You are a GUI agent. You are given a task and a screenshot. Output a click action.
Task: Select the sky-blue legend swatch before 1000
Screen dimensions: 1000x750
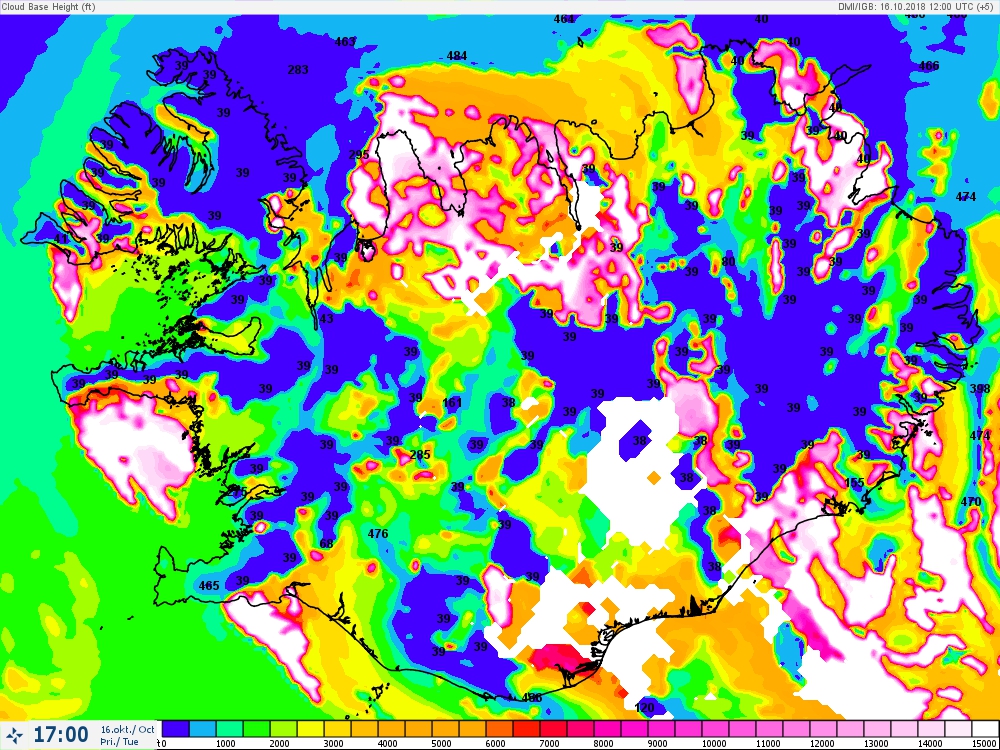tap(203, 728)
